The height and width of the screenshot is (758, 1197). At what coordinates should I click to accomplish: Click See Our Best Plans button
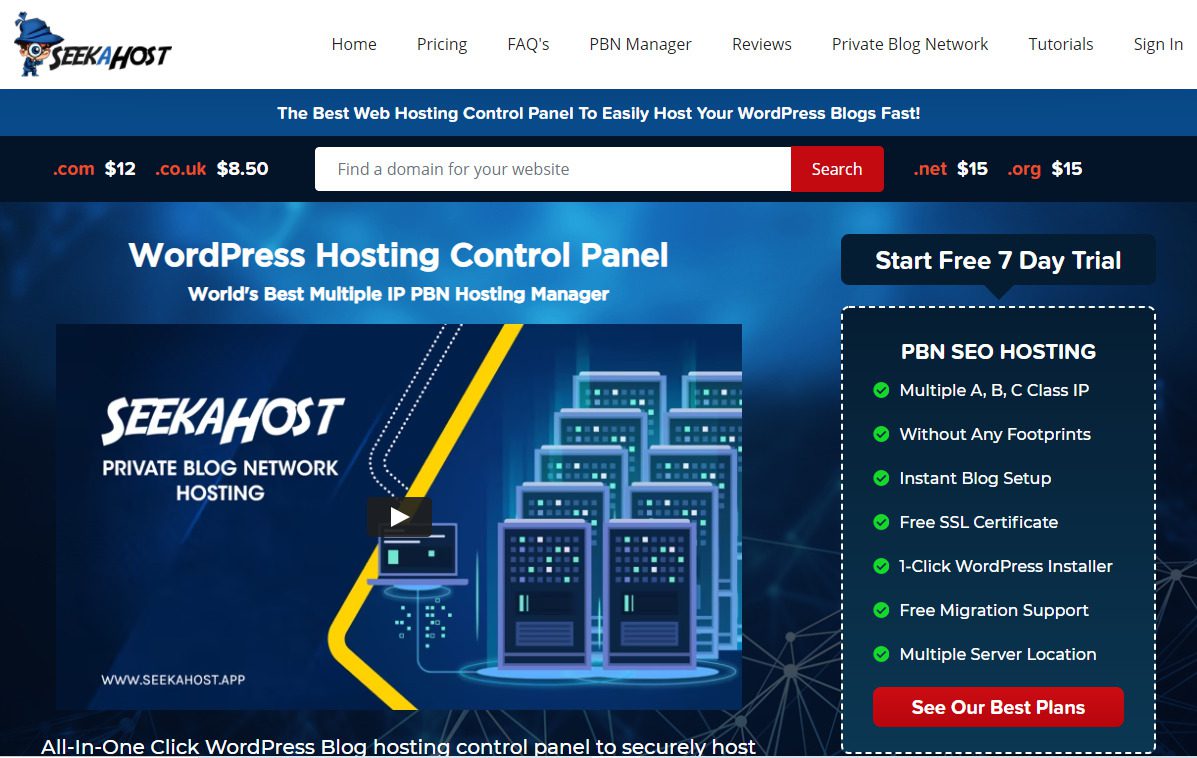point(998,707)
